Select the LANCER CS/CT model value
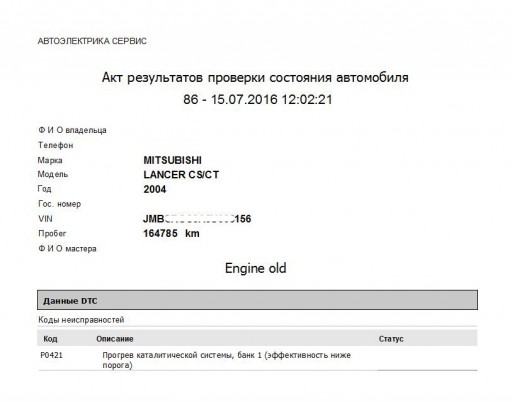This screenshot has width=512, height=402. coord(181,175)
